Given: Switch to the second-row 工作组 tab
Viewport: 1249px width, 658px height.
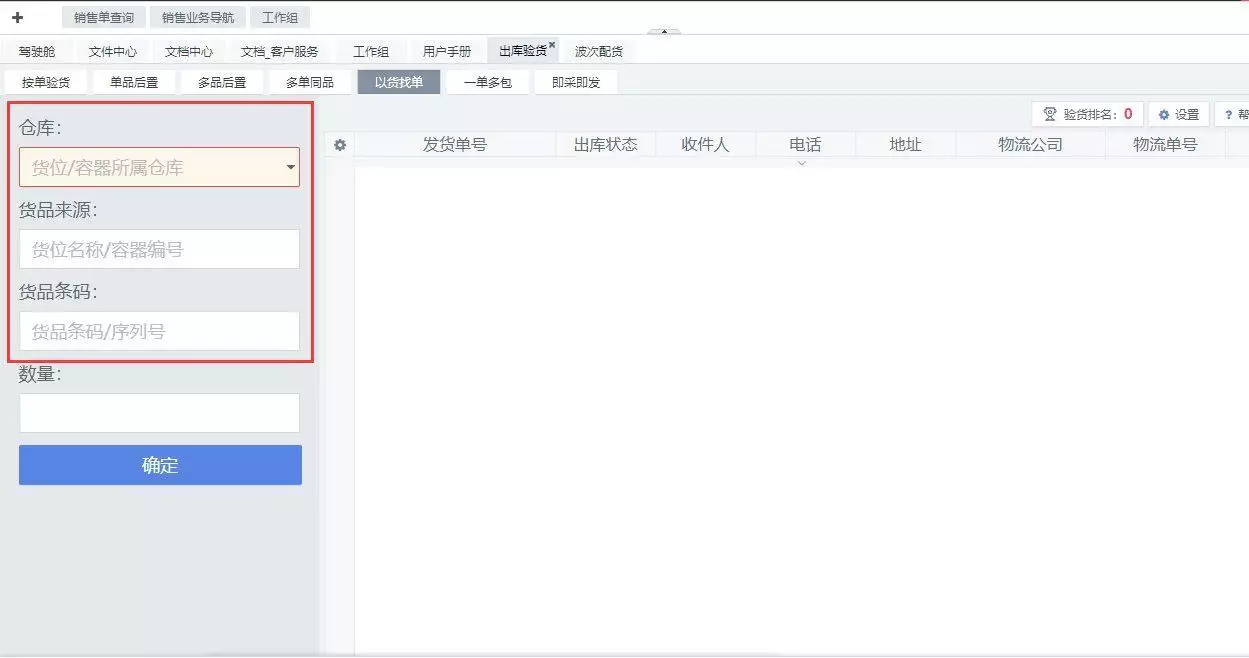Looking at the screenshot, I should (x=371, y=51).
